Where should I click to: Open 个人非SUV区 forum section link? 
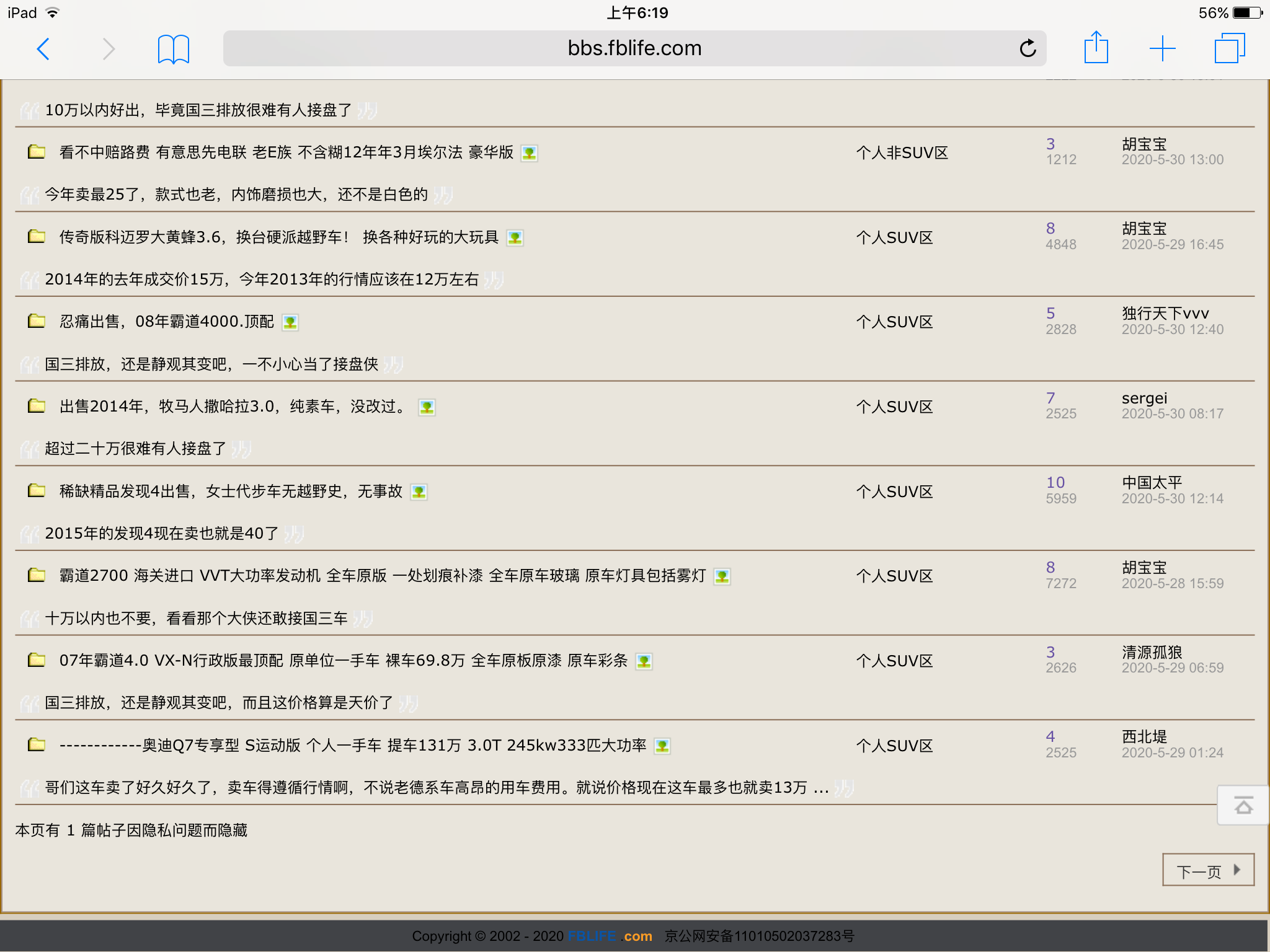click(x=902, y=152)
